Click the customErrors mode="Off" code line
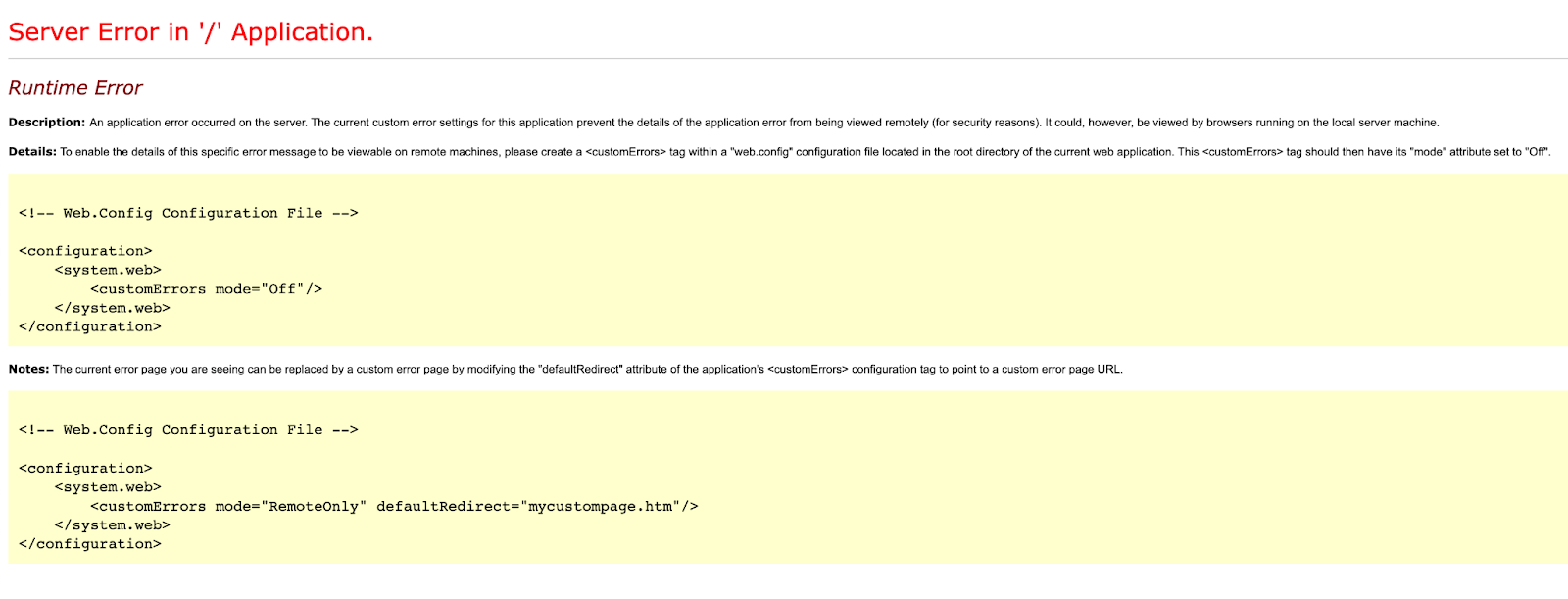The height and width of the screenshot is (599, 1568). 206,289
